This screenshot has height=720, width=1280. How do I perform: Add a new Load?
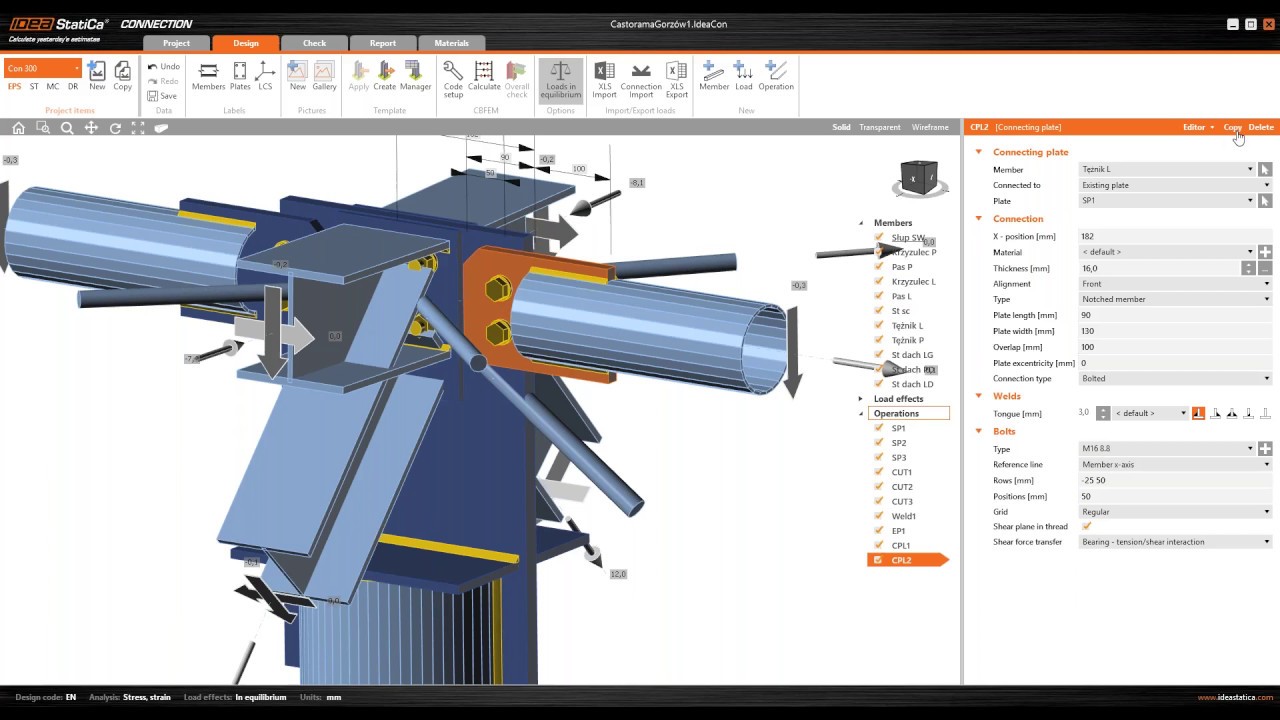[x=743, y=76]
